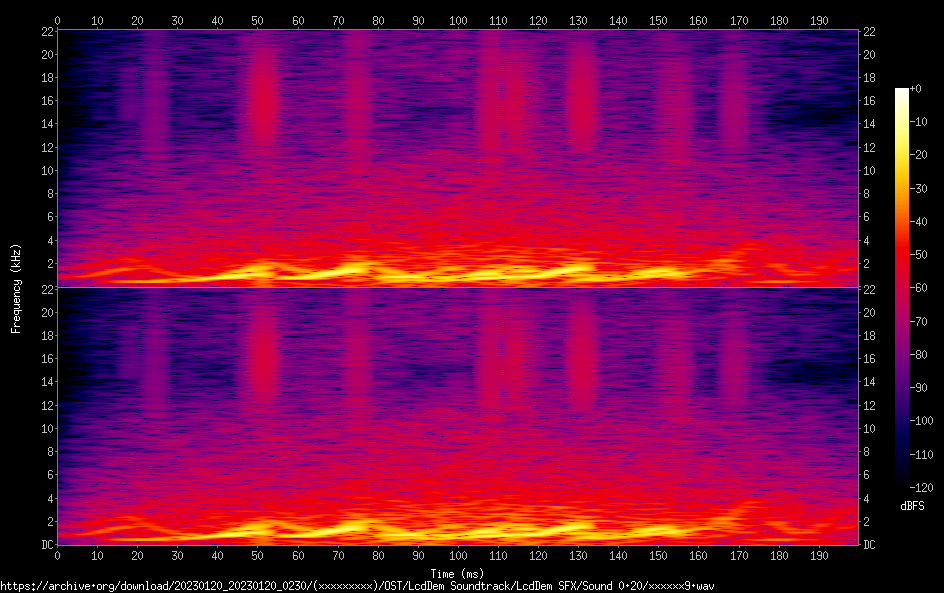Click the "Frequency (kHz)" vertical axis label
This screenshot has height=593, width=944.
pyautogui.click(x=16, y=287)
